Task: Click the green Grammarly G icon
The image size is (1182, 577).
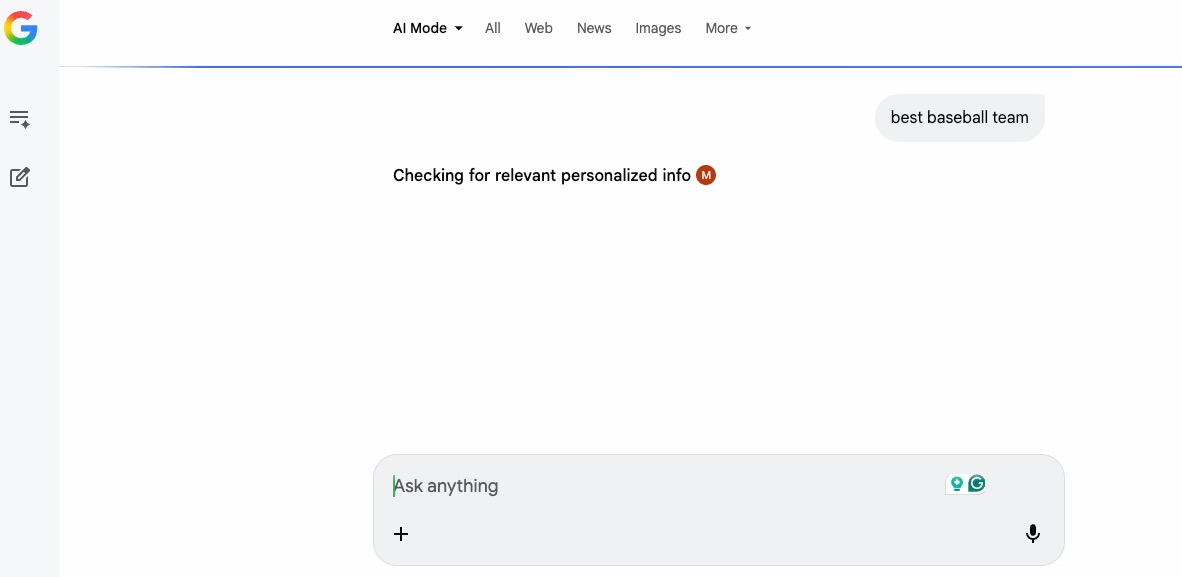Action: tap(977, 484)
